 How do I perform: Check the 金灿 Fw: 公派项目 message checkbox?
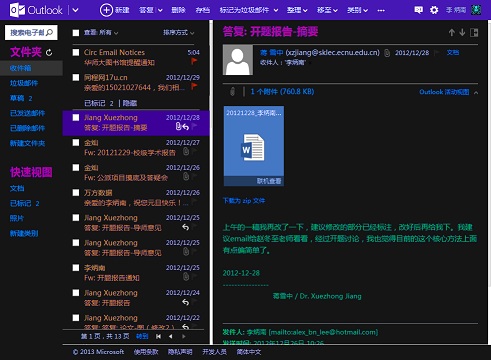[x=76, y=167]
